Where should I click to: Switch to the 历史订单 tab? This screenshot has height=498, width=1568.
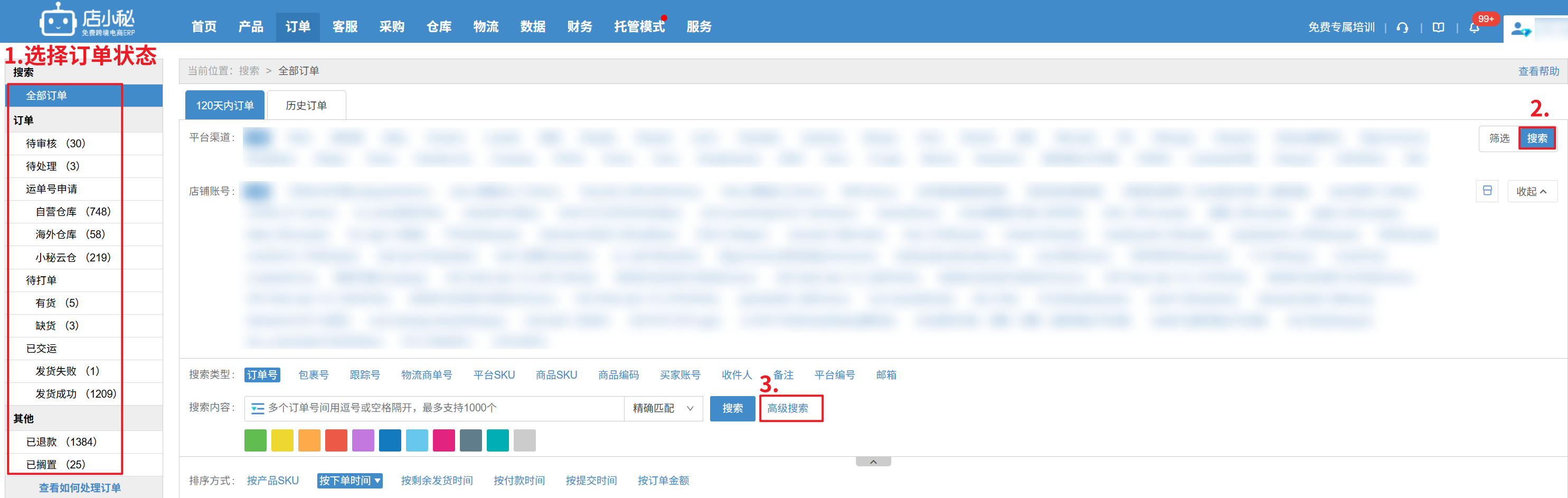pos(306,105)
